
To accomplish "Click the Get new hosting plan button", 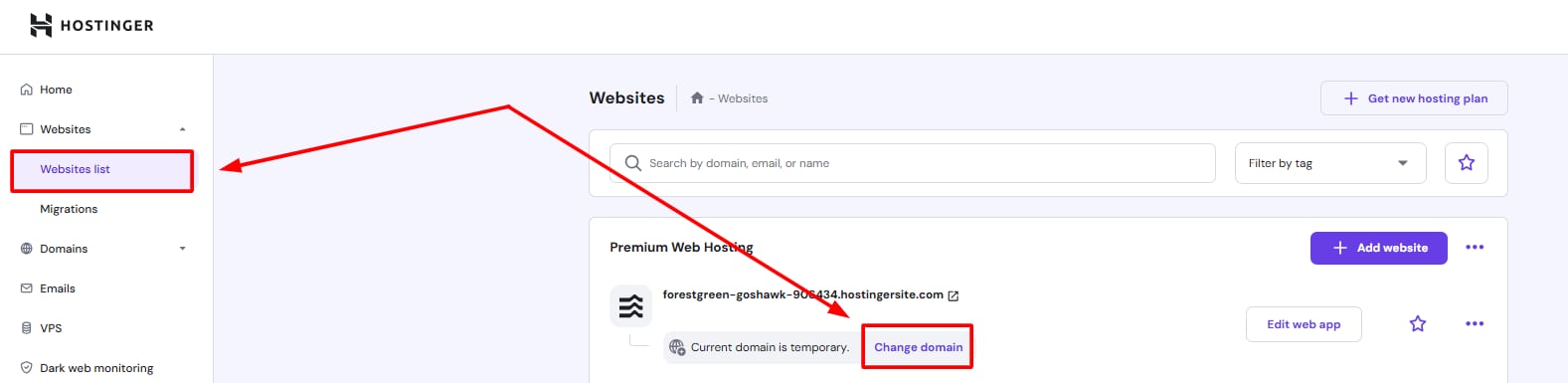I will tap(1414, 98).
